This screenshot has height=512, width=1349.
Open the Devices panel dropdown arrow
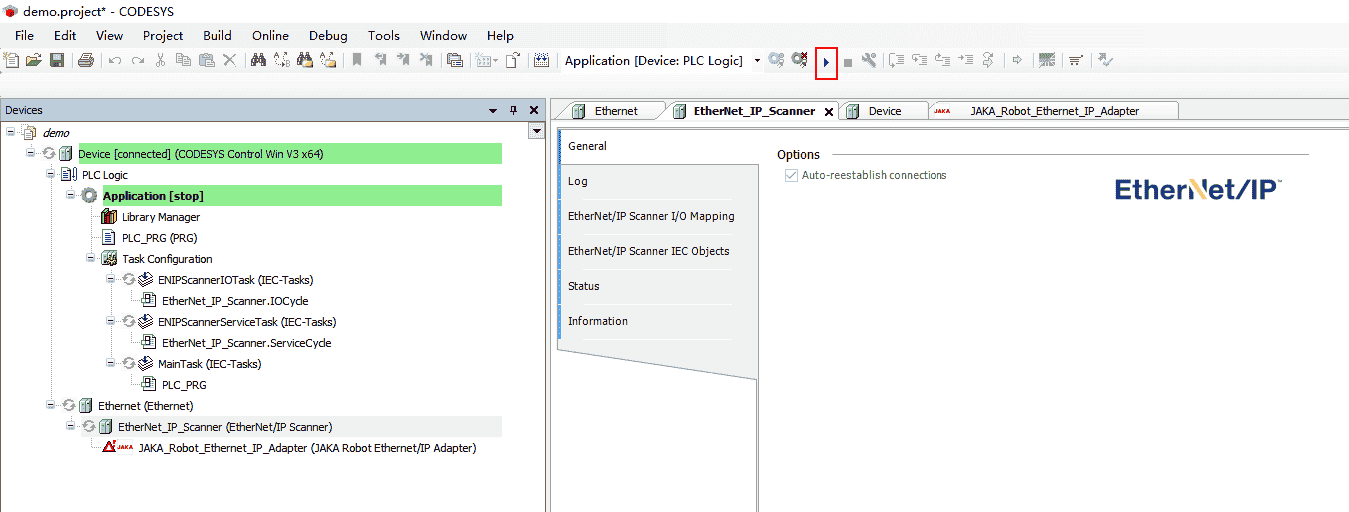pos(493,111)
